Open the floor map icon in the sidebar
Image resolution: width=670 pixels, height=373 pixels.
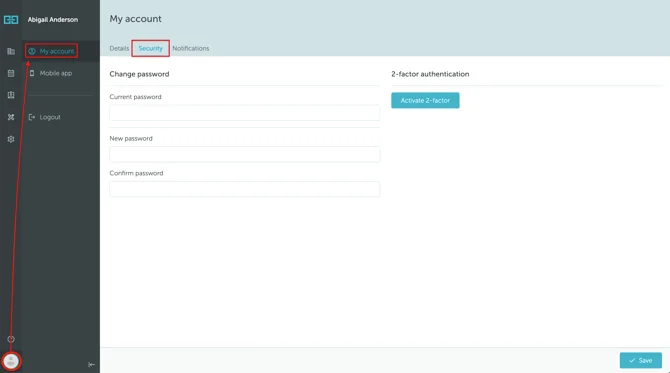pos(11,95)
